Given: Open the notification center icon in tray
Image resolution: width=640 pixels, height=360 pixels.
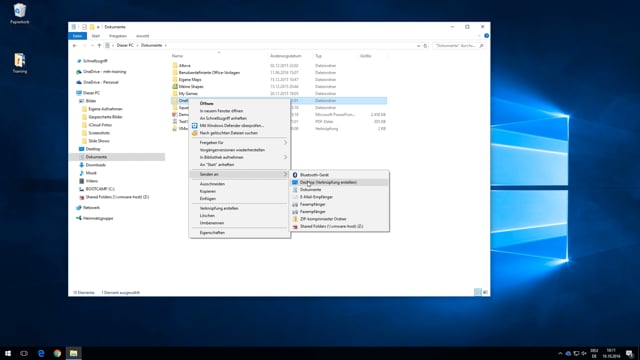Looking at the screenshot, I should [629, 353].
